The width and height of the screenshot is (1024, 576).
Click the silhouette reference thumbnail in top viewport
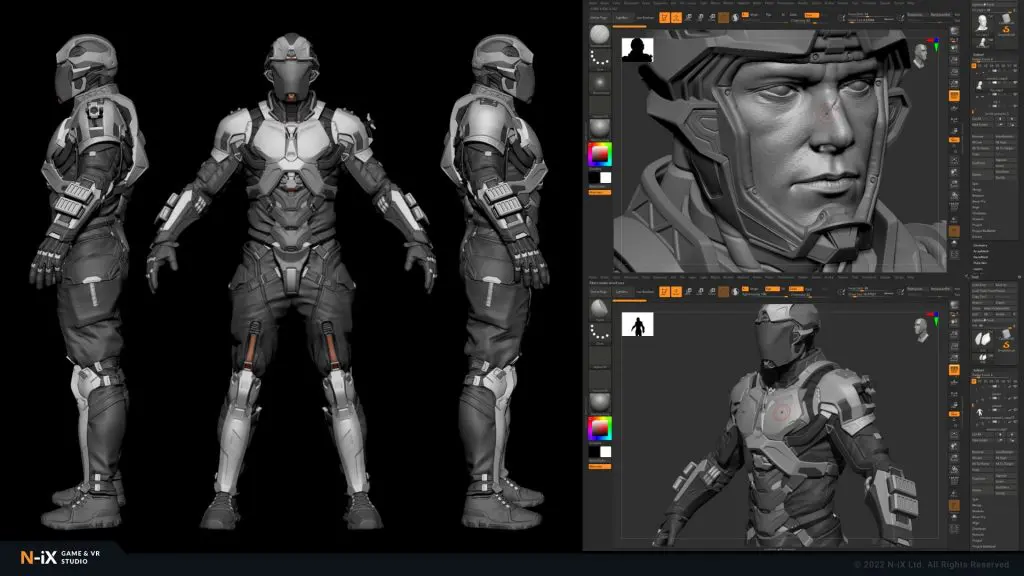(x=637, y=50)
